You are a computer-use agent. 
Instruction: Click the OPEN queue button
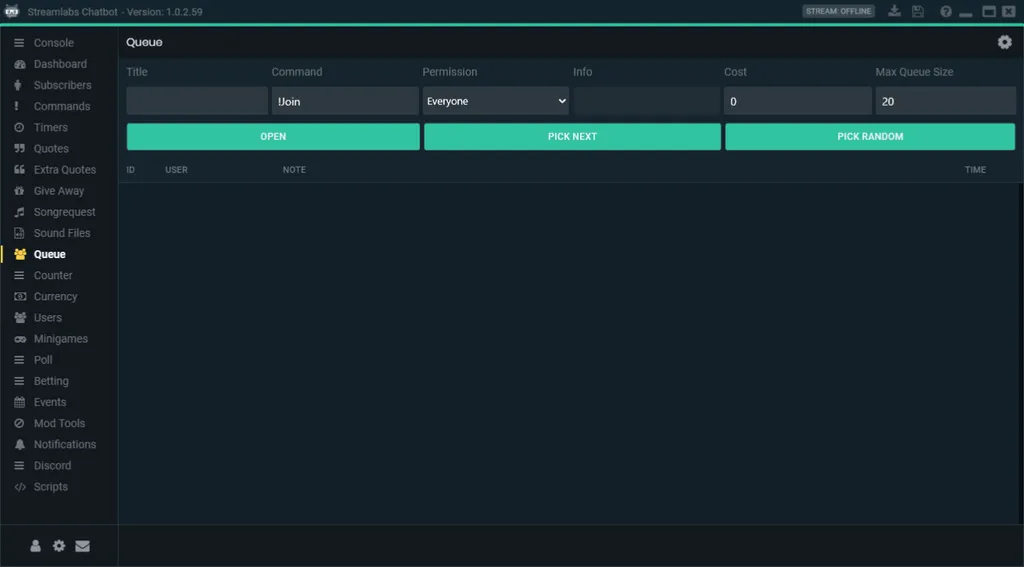pyautogui.click(x=273, y=137)
